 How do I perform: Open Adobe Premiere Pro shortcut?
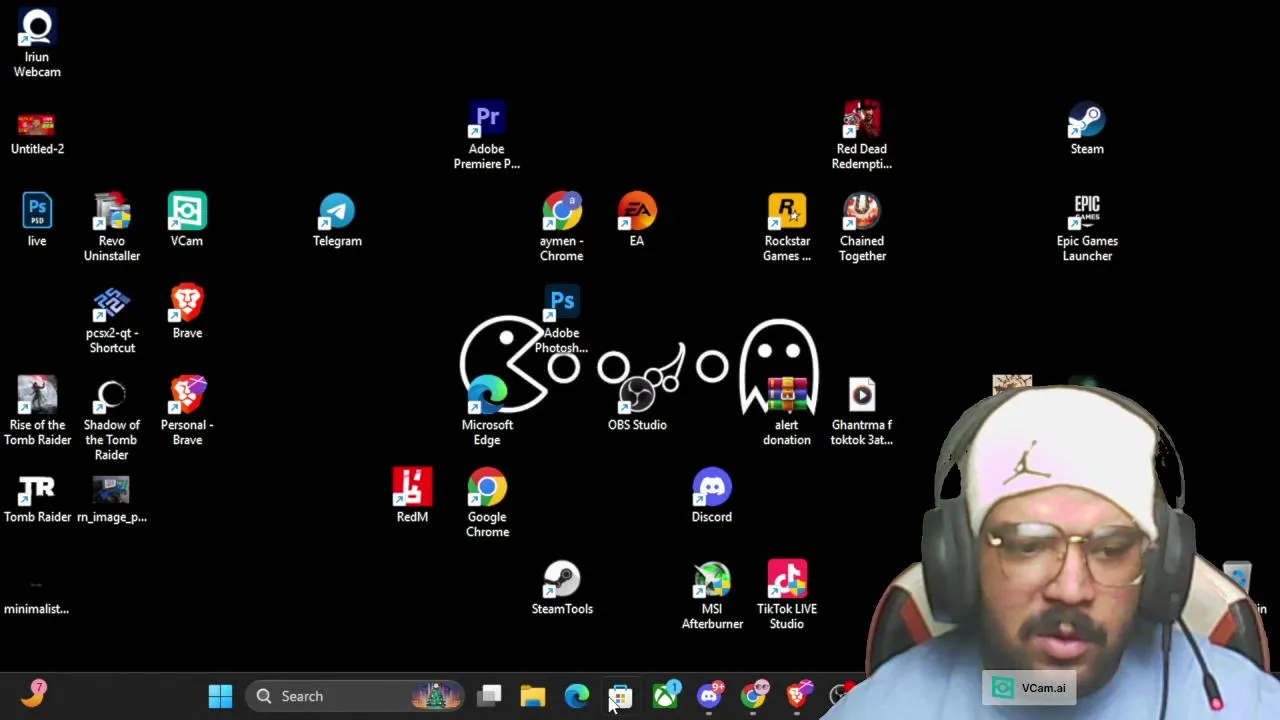487,135
